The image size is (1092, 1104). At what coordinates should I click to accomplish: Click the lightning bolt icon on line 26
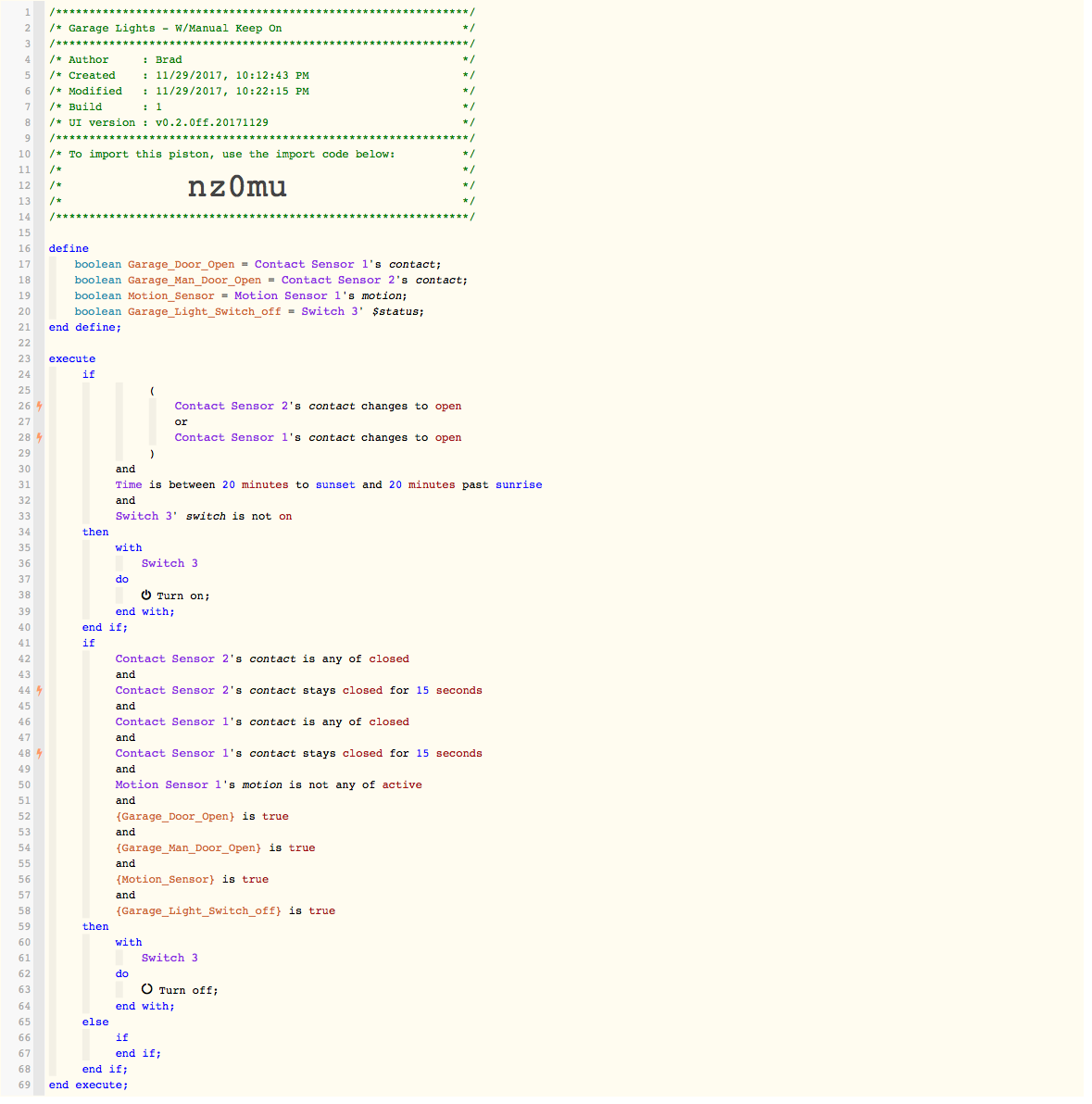point(40,407)
